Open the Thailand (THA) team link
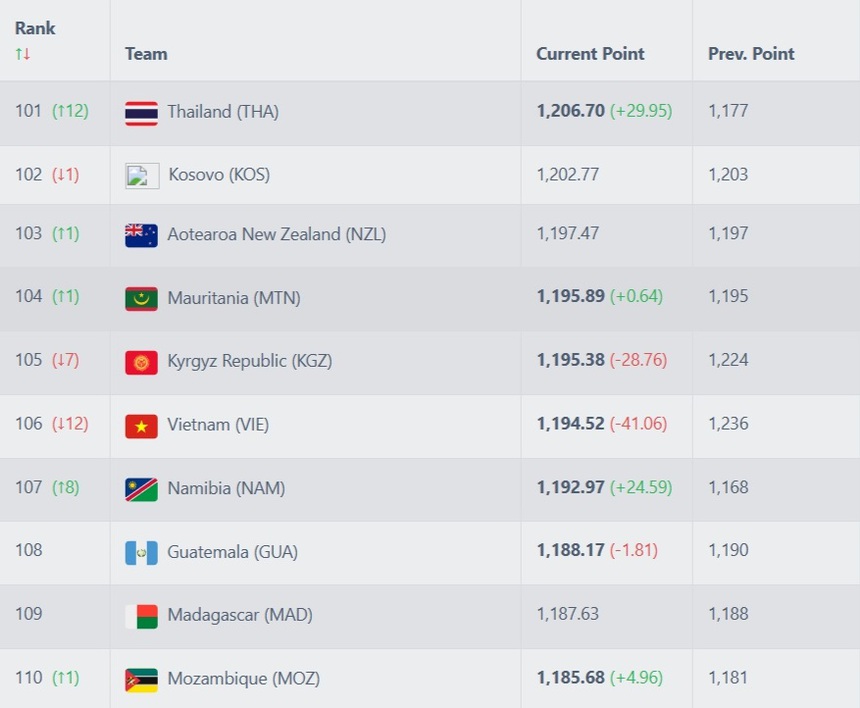 coord(223,112)
